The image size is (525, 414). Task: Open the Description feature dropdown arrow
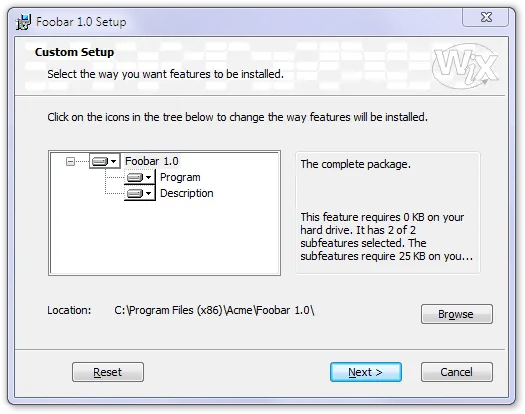(148, 194)
